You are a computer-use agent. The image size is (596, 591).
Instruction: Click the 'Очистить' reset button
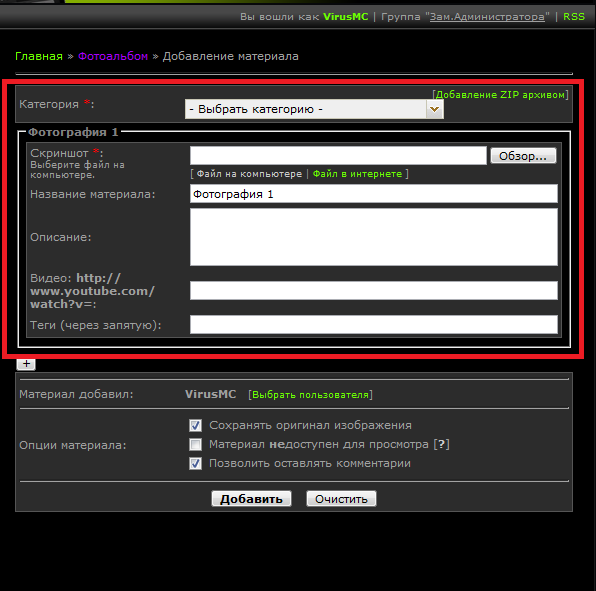[341, 499]
